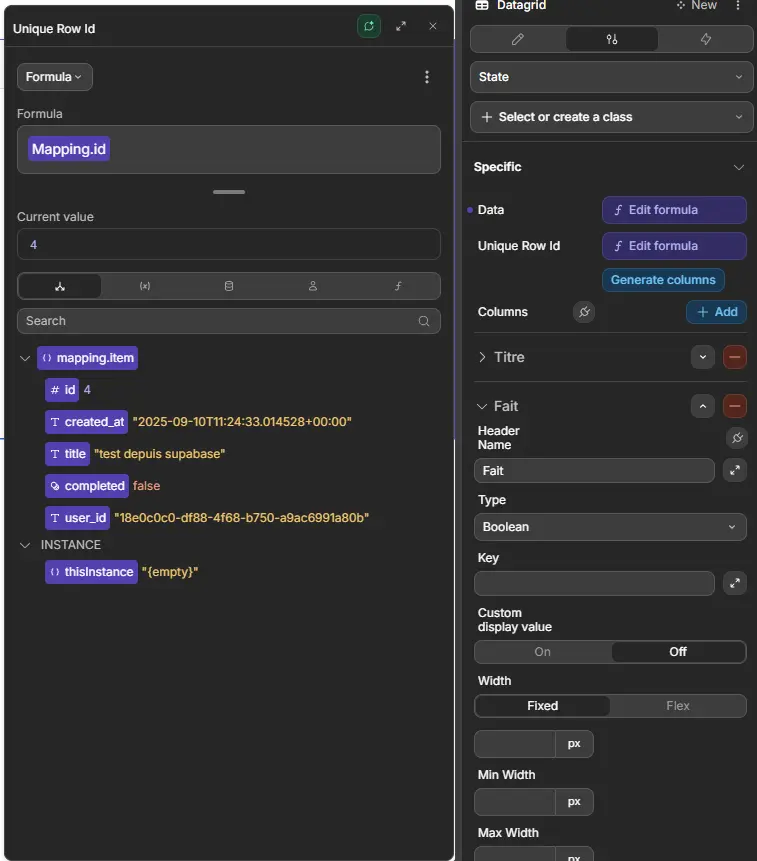The image size is (757, 861).
Task: Click the search magnifier icon
Action: [424, 321]
